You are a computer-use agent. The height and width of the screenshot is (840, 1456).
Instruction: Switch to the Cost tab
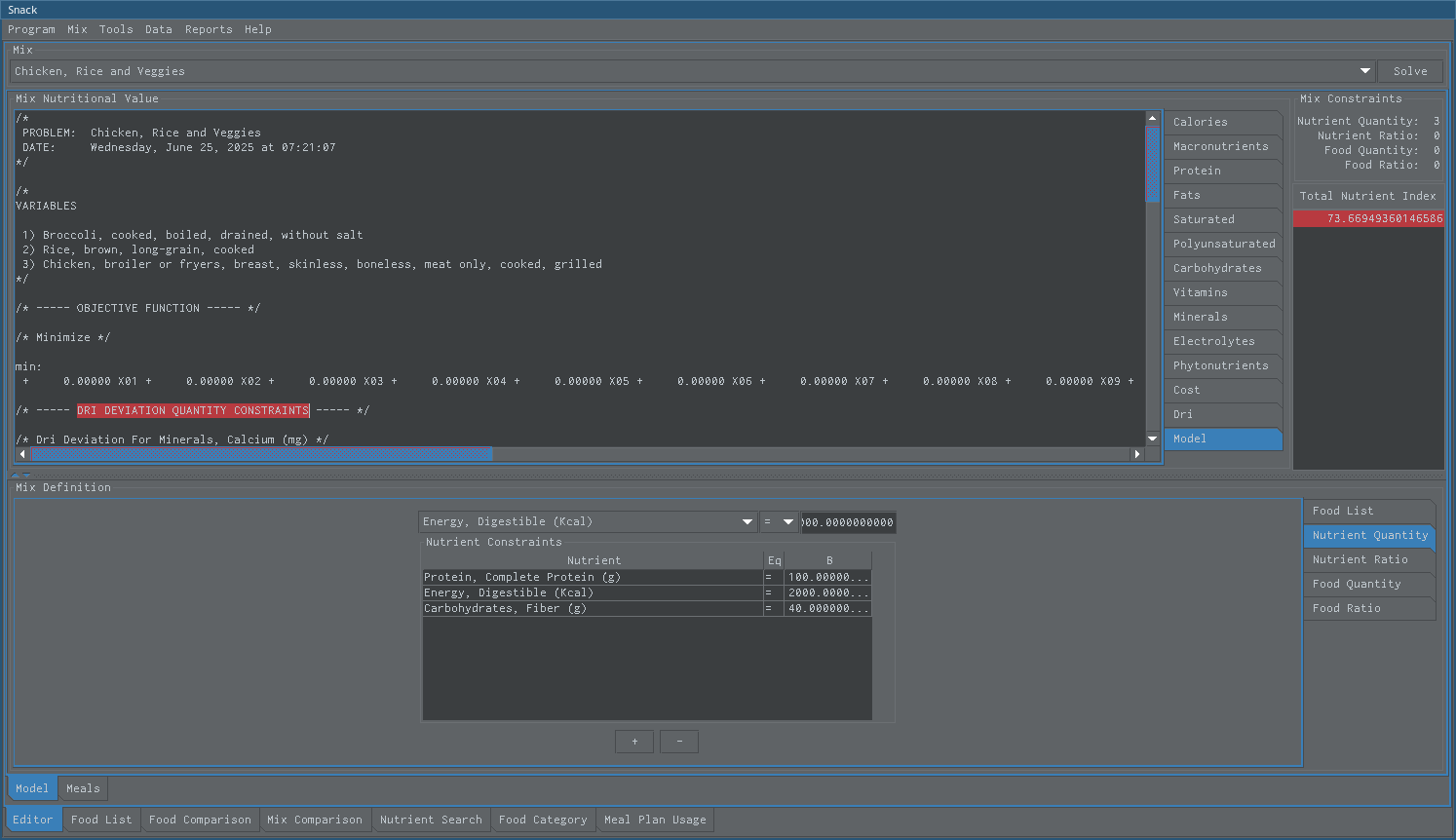[1222, 390]
